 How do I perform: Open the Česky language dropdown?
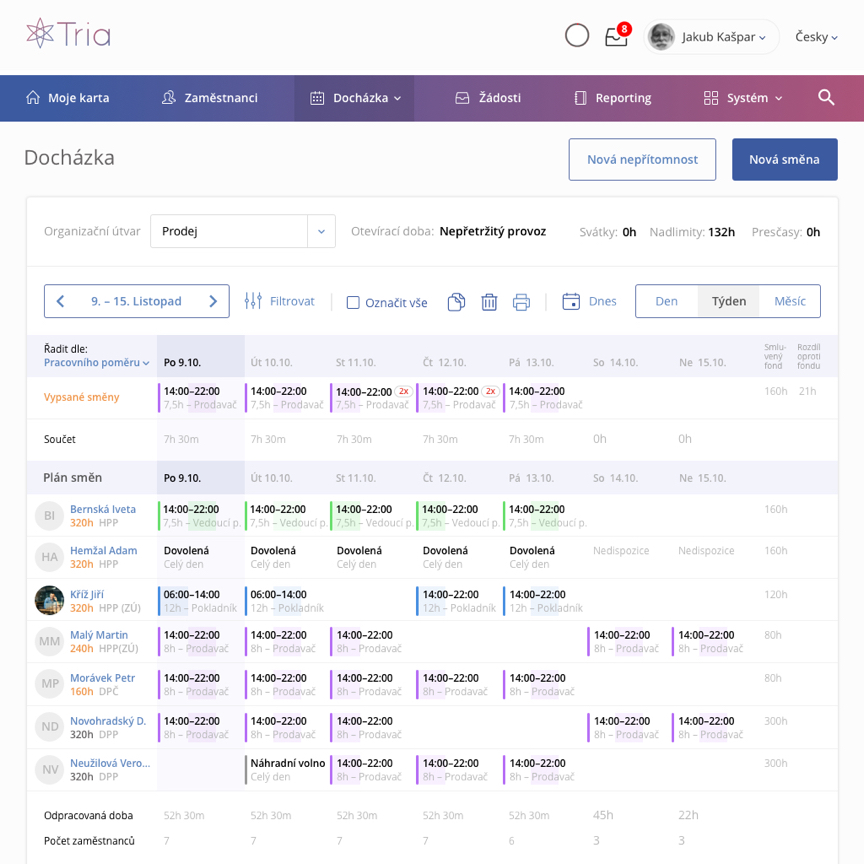point(816,37)
